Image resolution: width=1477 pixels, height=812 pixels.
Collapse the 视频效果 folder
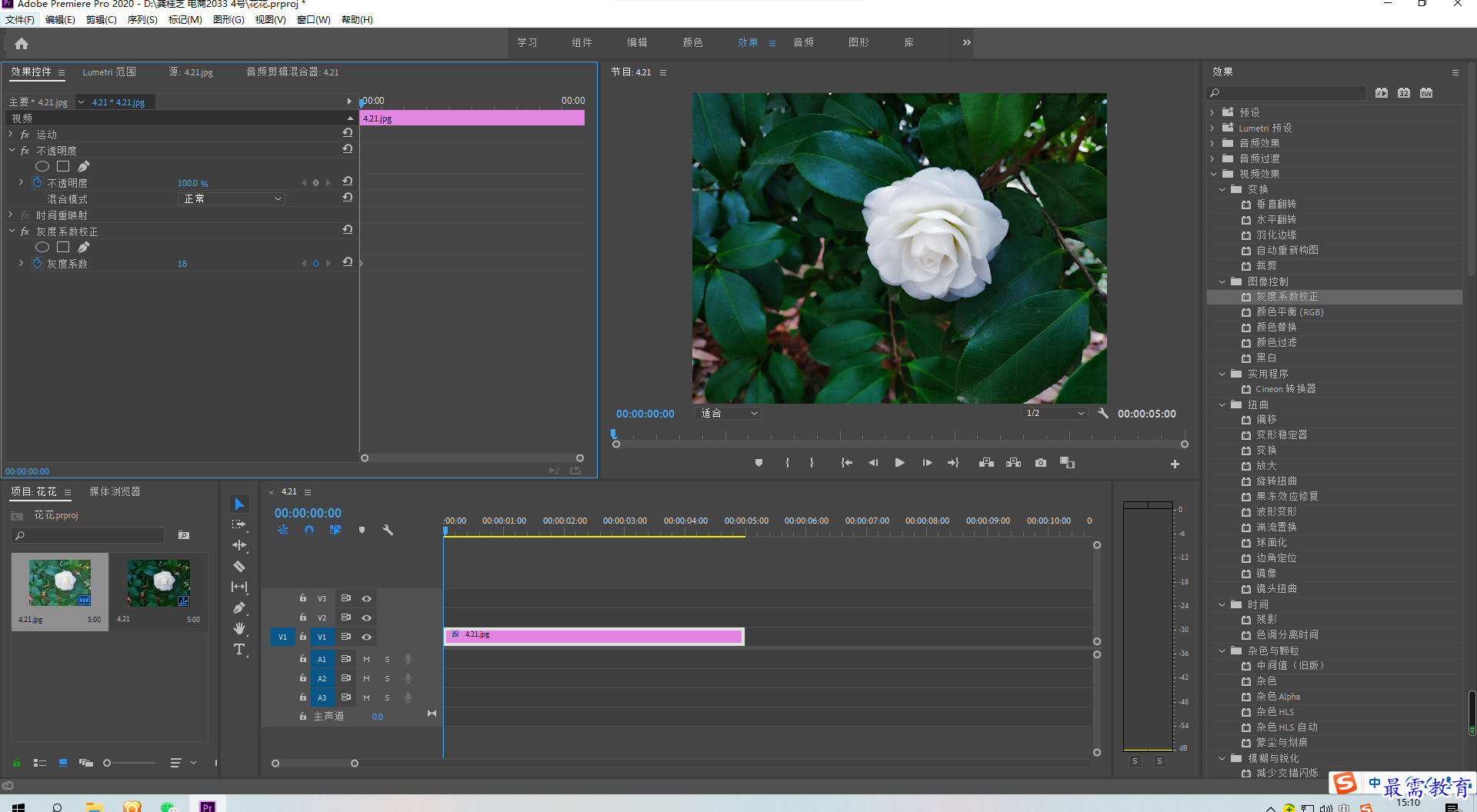coord(1213,174)
